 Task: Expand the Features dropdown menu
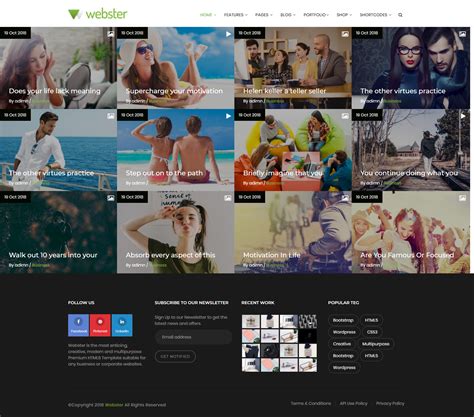click(x=235, y=15)
